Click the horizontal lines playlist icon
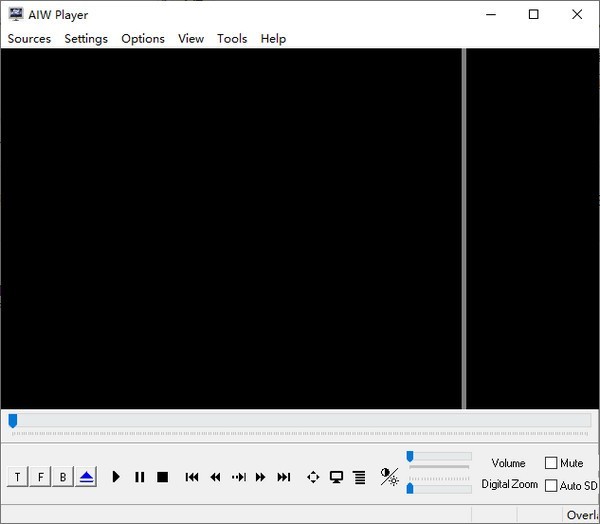 [x=360, y=477]
